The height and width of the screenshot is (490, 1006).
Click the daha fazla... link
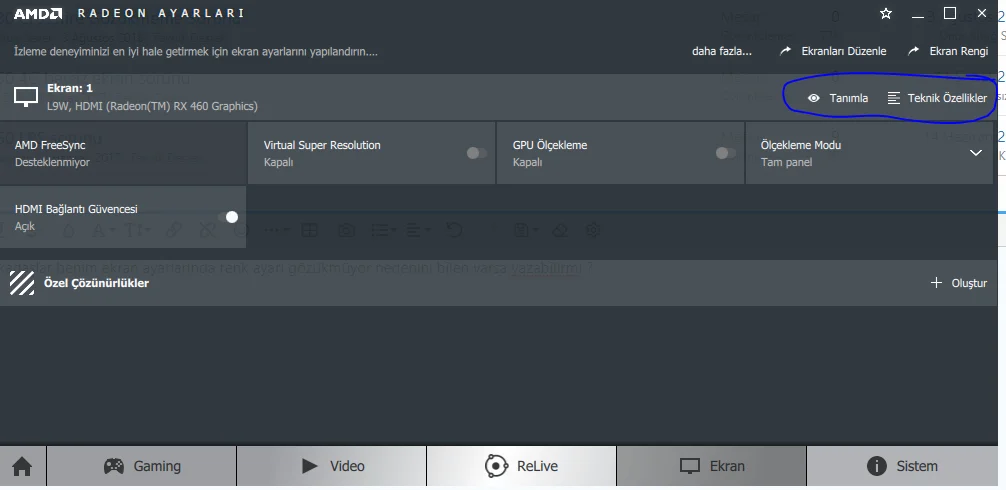(x=722, y=51)
